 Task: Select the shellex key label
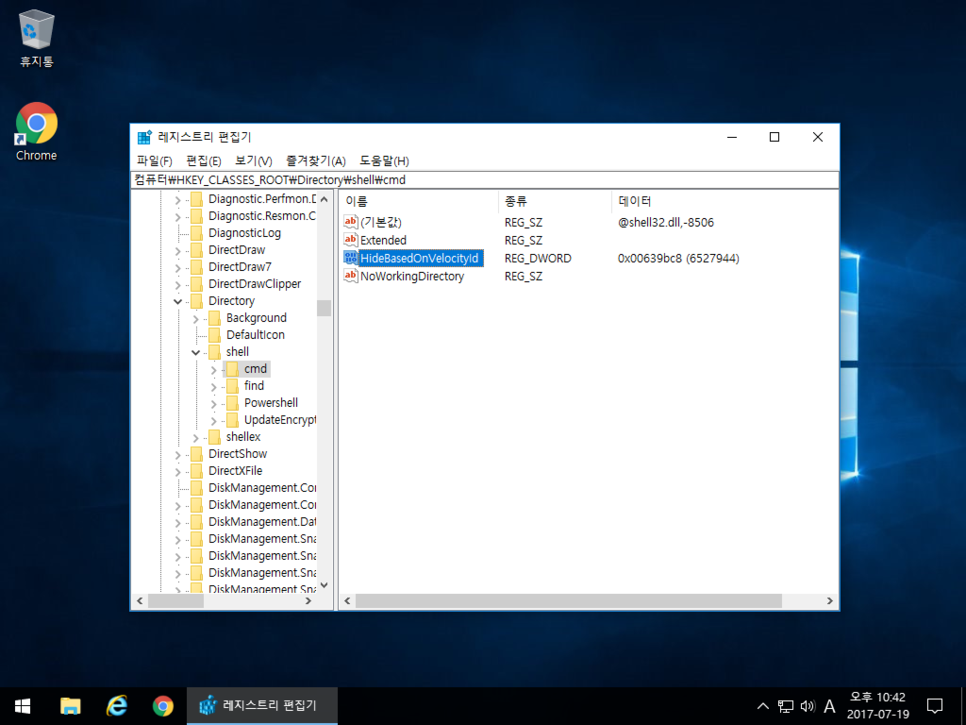point(243,437)
